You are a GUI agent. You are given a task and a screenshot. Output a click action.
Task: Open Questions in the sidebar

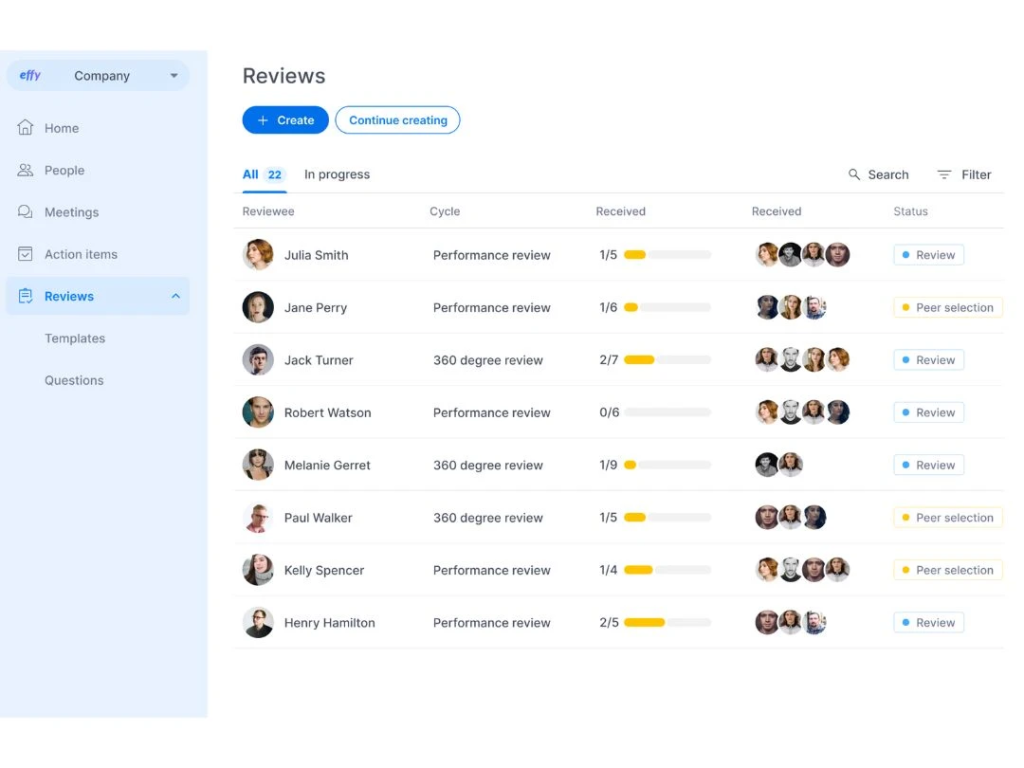74,380
